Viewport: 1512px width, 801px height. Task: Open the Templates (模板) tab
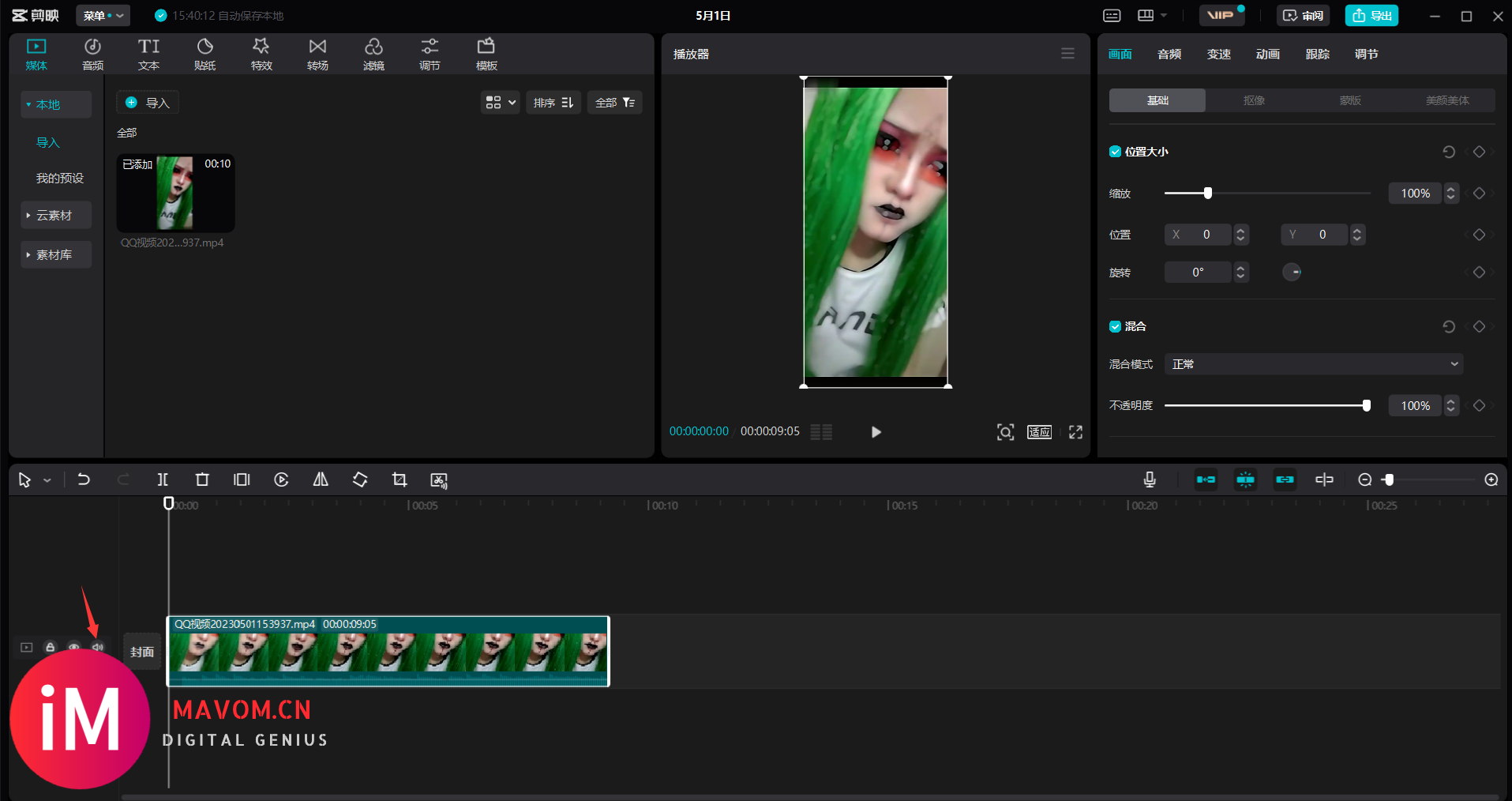point(486,55)
